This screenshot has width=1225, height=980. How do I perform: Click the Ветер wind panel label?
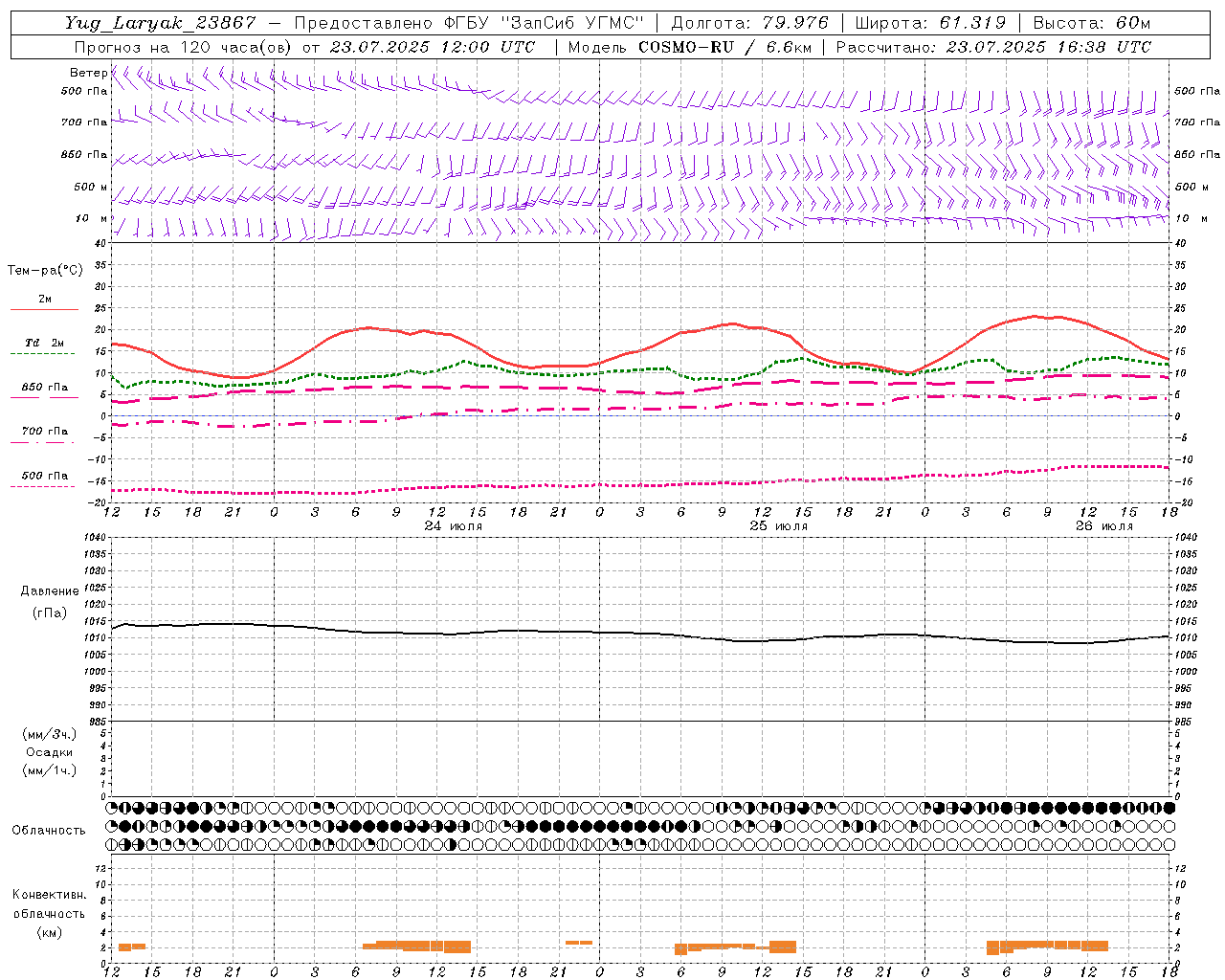pyautogui.click(x=89, y=73)
